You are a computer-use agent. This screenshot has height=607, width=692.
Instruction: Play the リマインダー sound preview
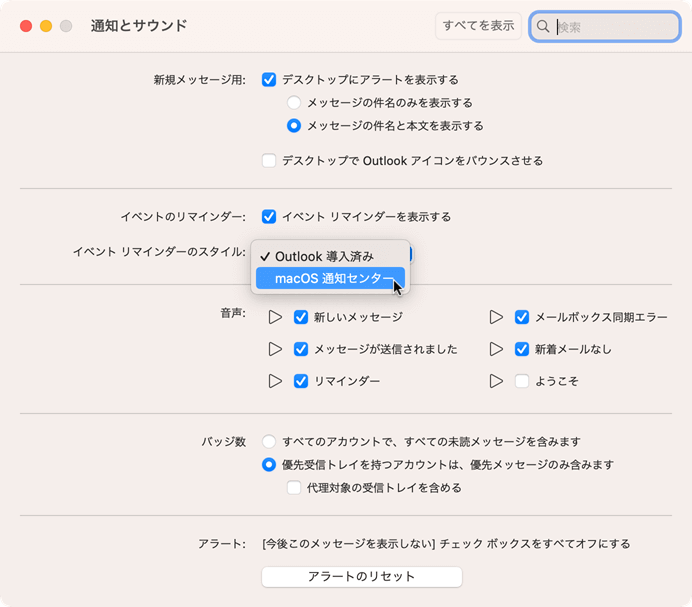click(x=276, y=381)
